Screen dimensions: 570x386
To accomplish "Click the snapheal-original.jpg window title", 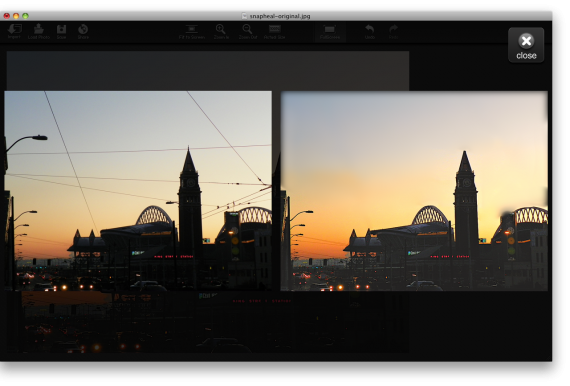I will pyautogui.click(x=280, y=16).
